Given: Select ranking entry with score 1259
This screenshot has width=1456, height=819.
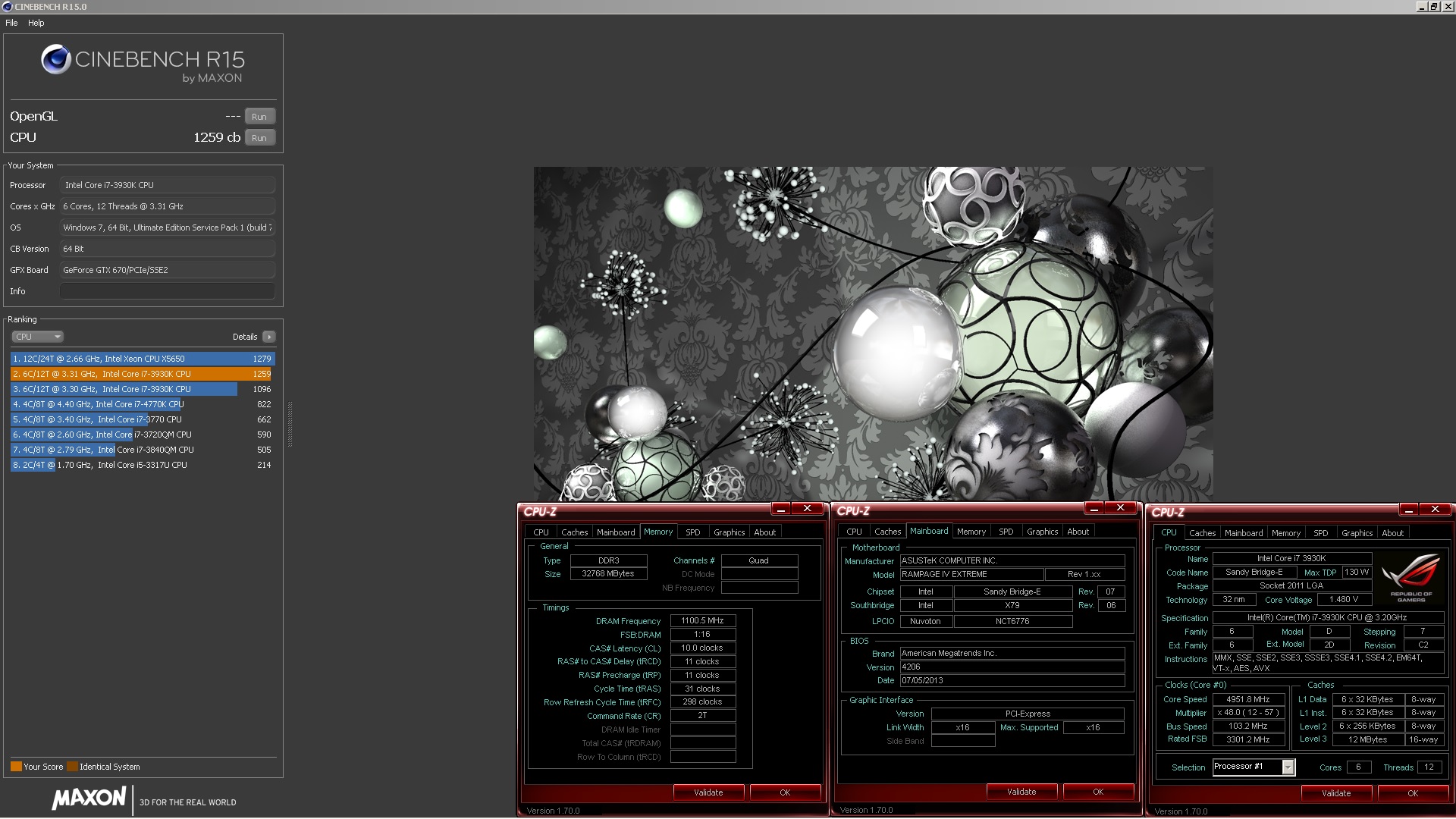Looking at the screenshot, I should 143,374.
